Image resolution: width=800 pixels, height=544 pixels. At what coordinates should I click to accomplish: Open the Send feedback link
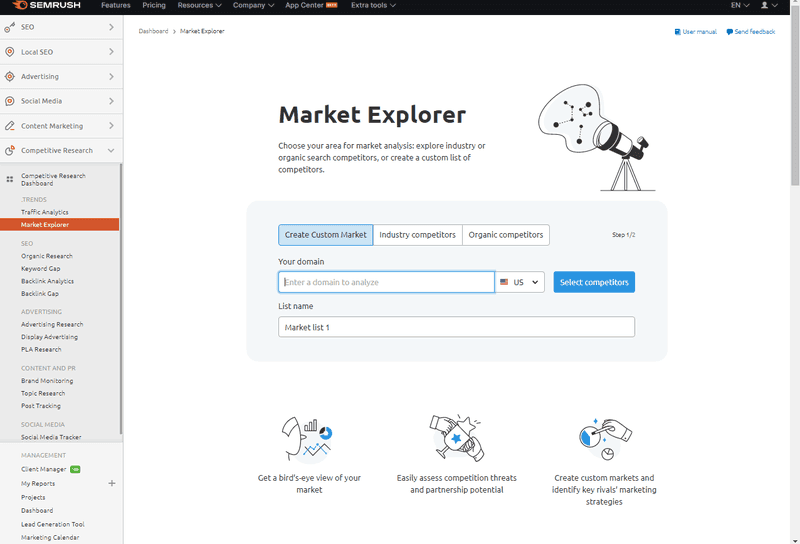tap(751, 32)
